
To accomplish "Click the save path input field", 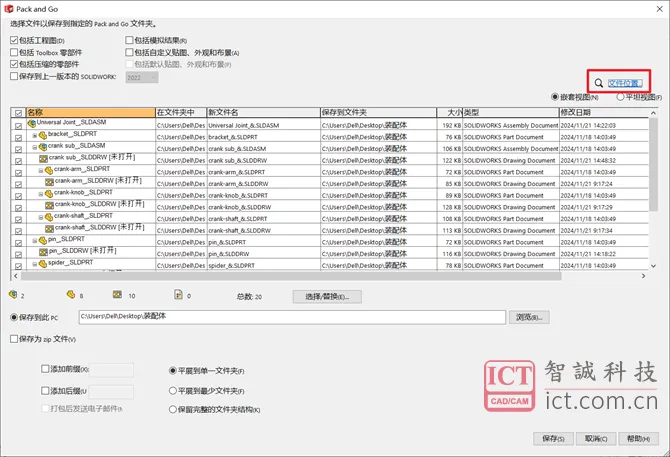I will coord(292,317).
